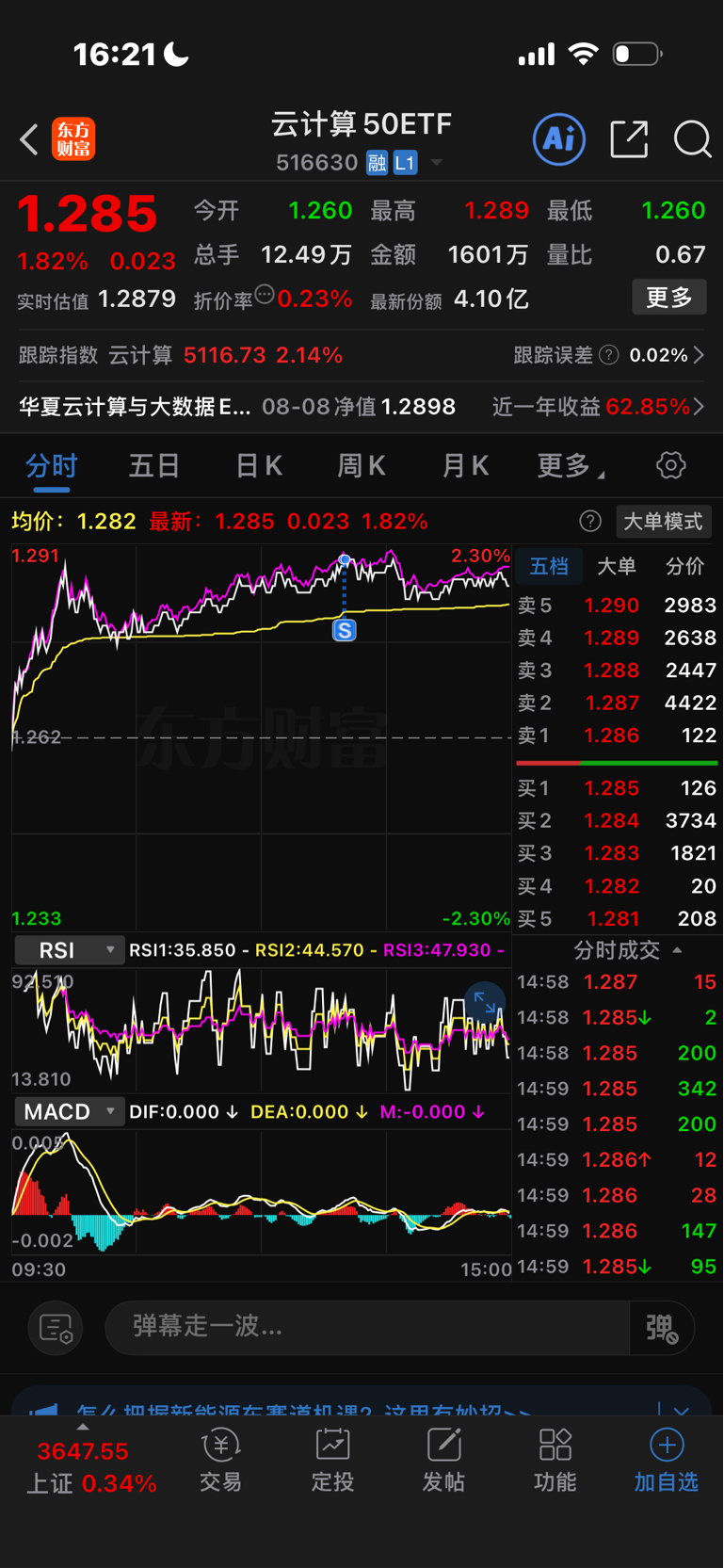Tap the L1 level badge
The height and width of the screenshot is (1568, 724).
coord(405,163)
